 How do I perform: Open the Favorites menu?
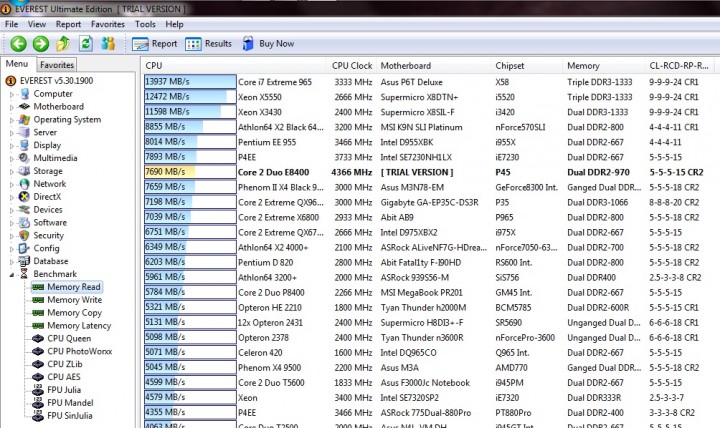tap(108, 24)
